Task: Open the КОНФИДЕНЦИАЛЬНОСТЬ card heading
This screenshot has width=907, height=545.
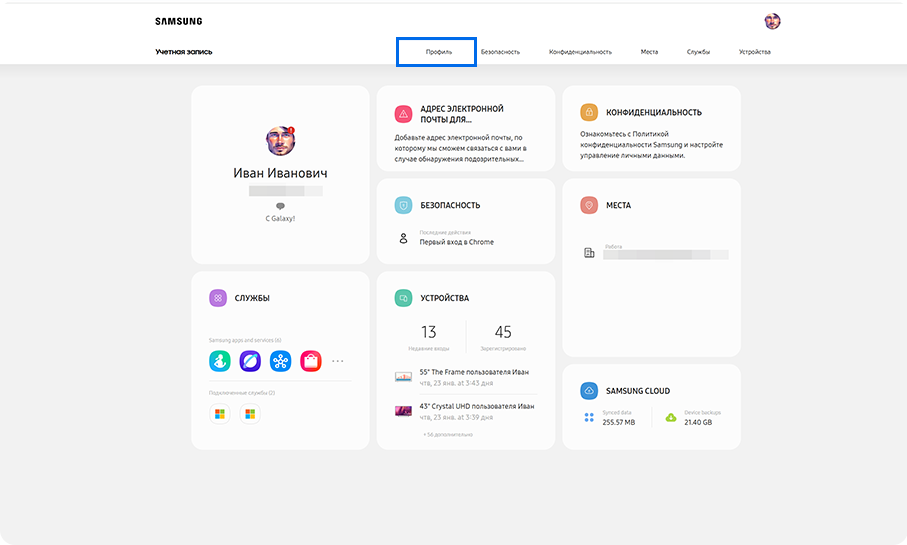Action: click(654, 112)
